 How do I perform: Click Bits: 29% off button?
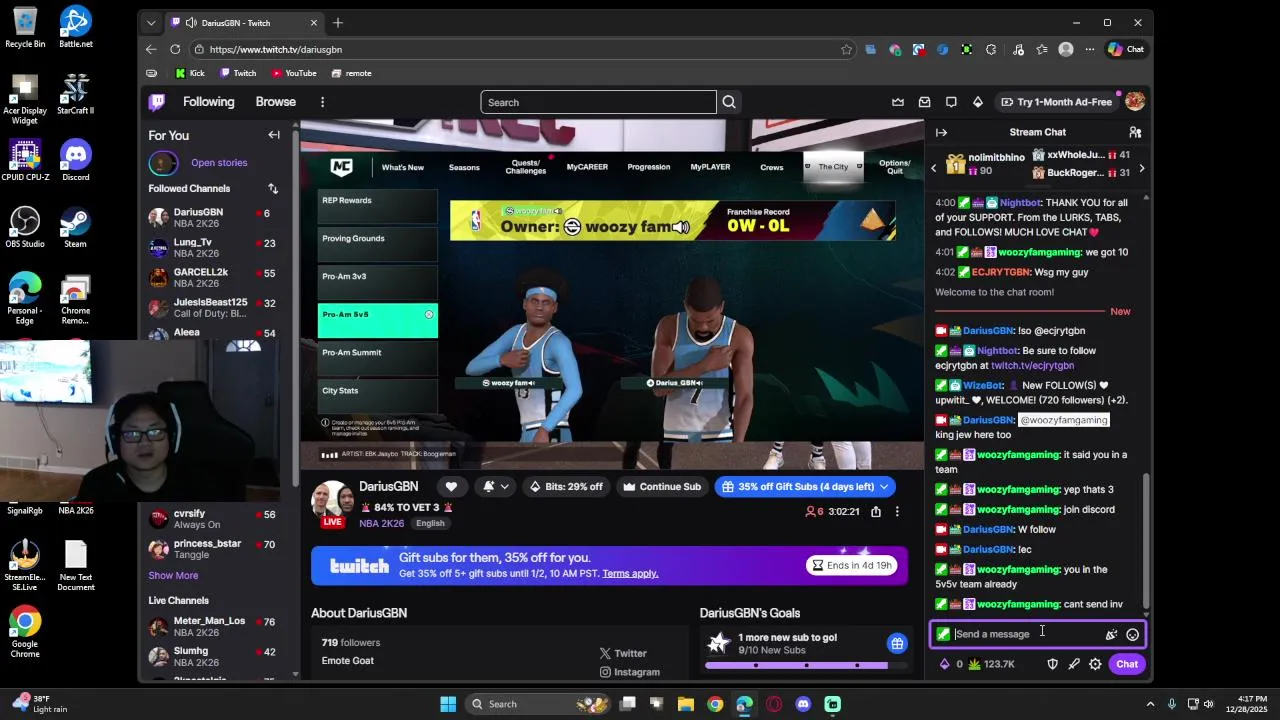click(x=566, y=487)
